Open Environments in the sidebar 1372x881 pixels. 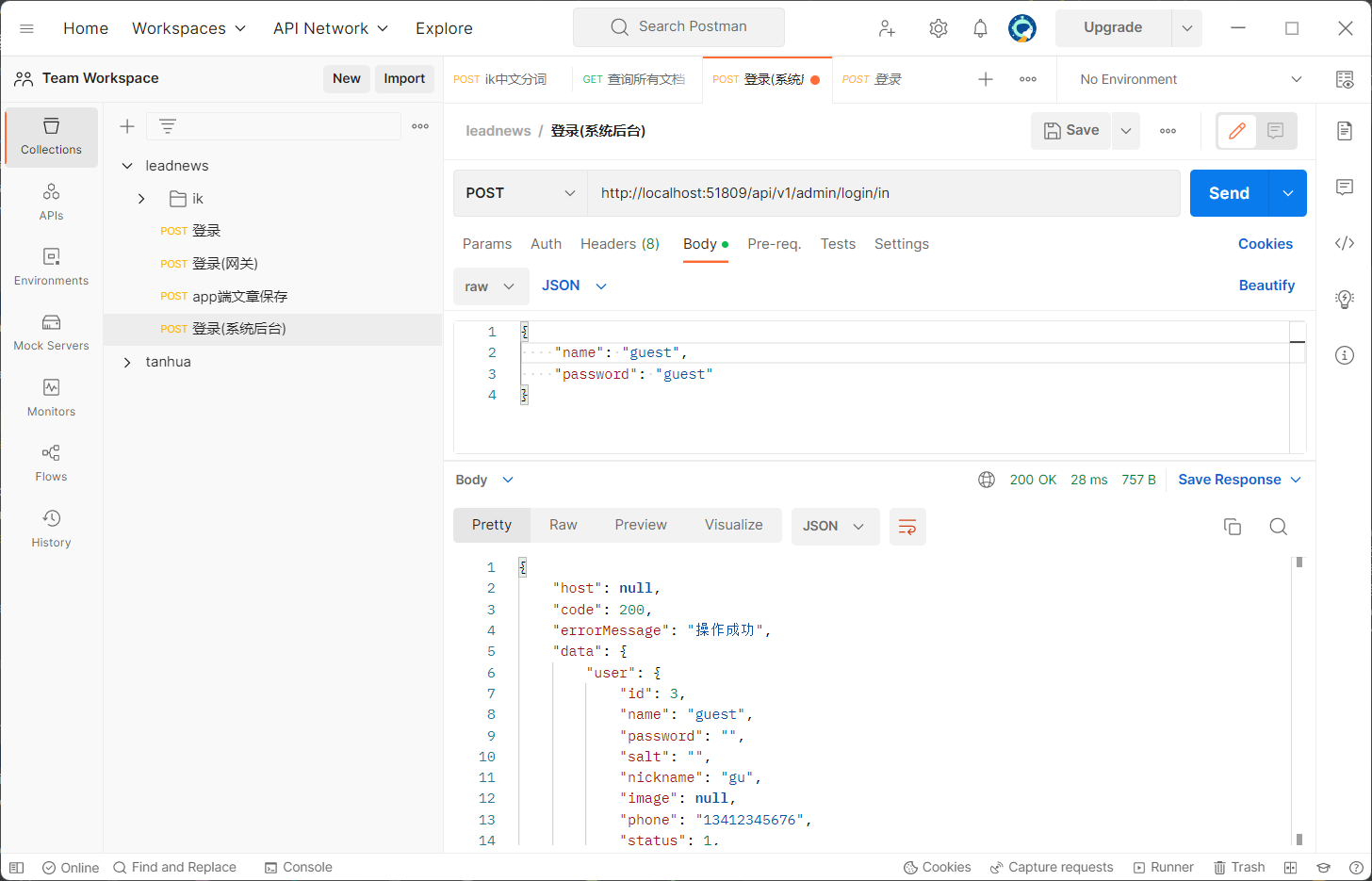(x=51, y=268)
